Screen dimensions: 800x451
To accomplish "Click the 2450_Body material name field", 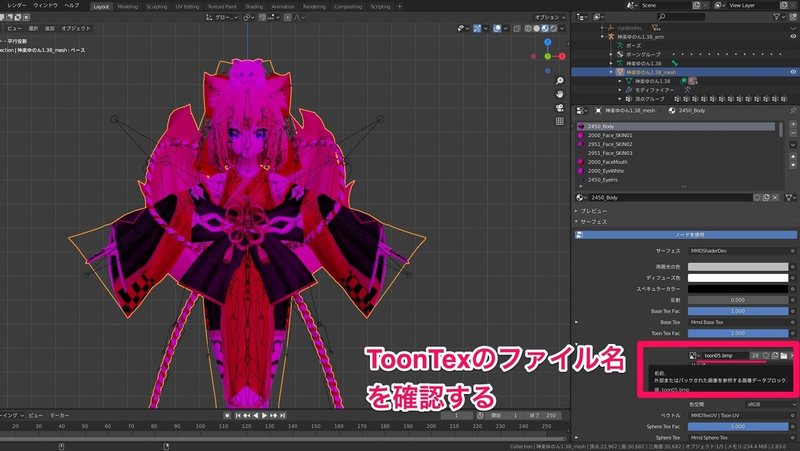I will (670, 197).
